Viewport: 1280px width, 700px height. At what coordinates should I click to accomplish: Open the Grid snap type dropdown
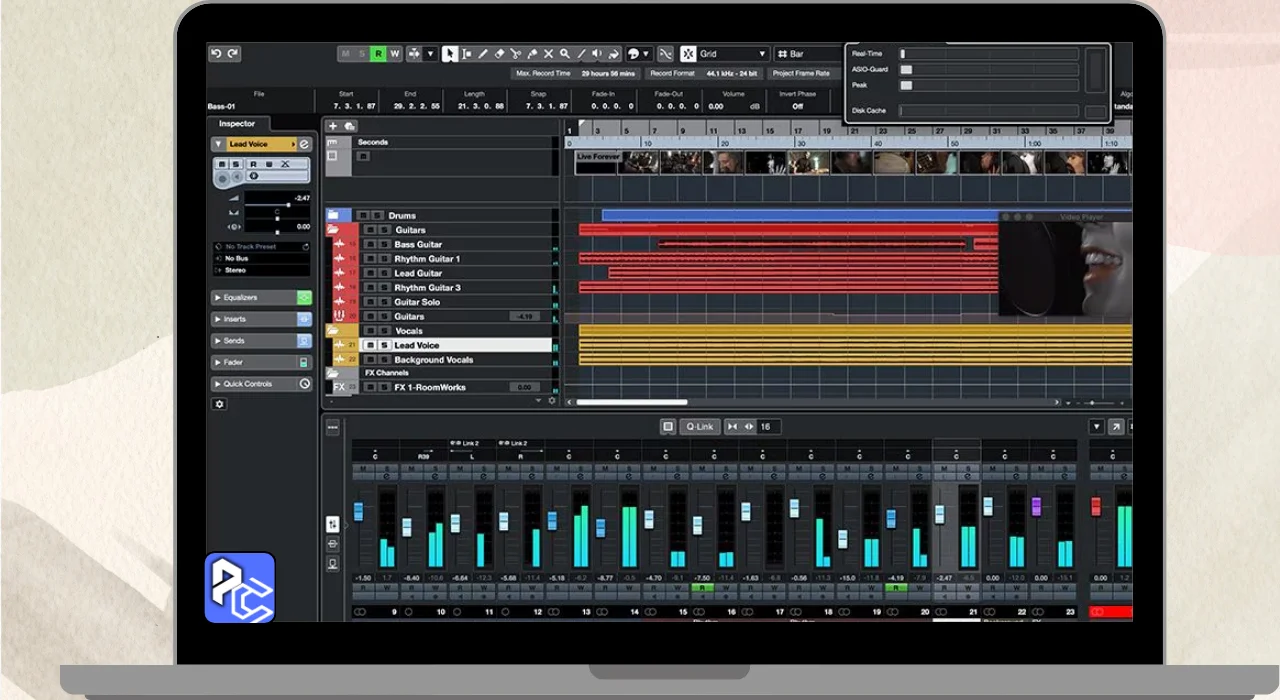pyautogui.click(x=732, y=54)
